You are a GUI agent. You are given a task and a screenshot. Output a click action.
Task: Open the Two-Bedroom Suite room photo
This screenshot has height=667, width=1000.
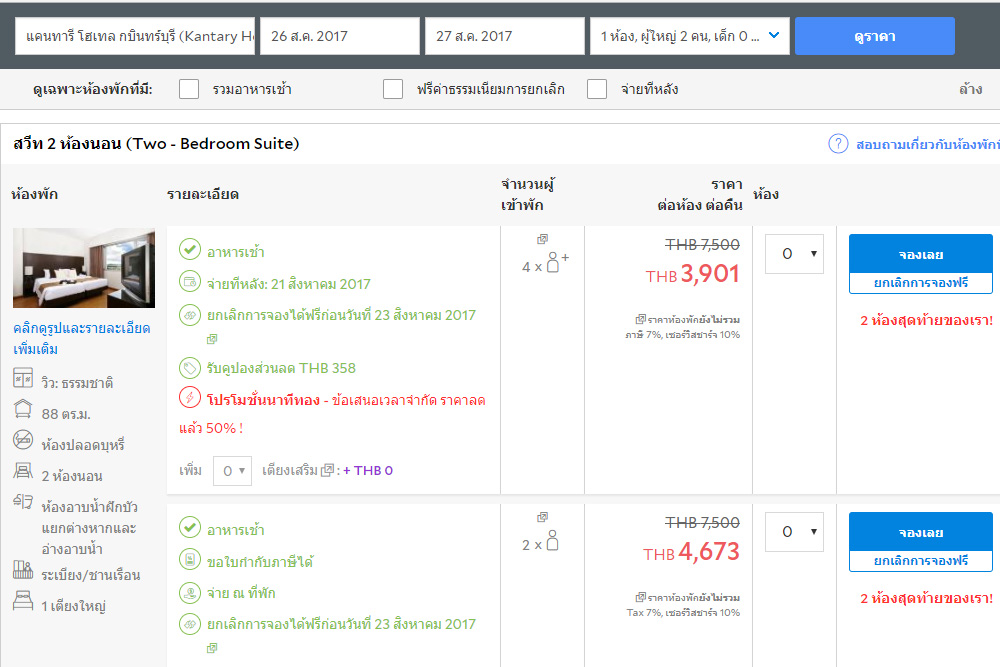click(84, 268)
